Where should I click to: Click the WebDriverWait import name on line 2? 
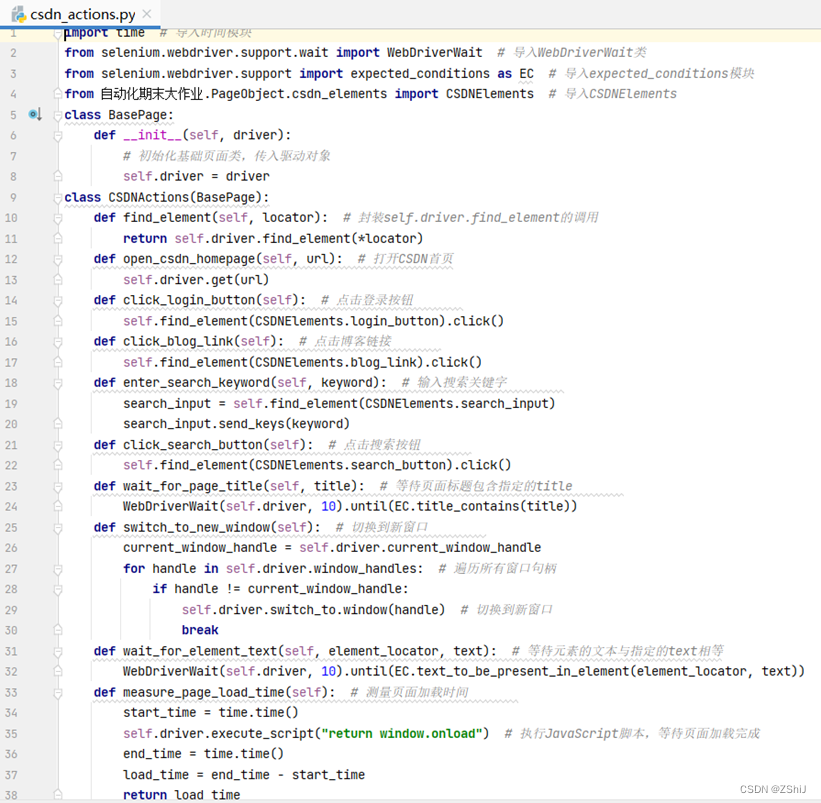(435, 53)
